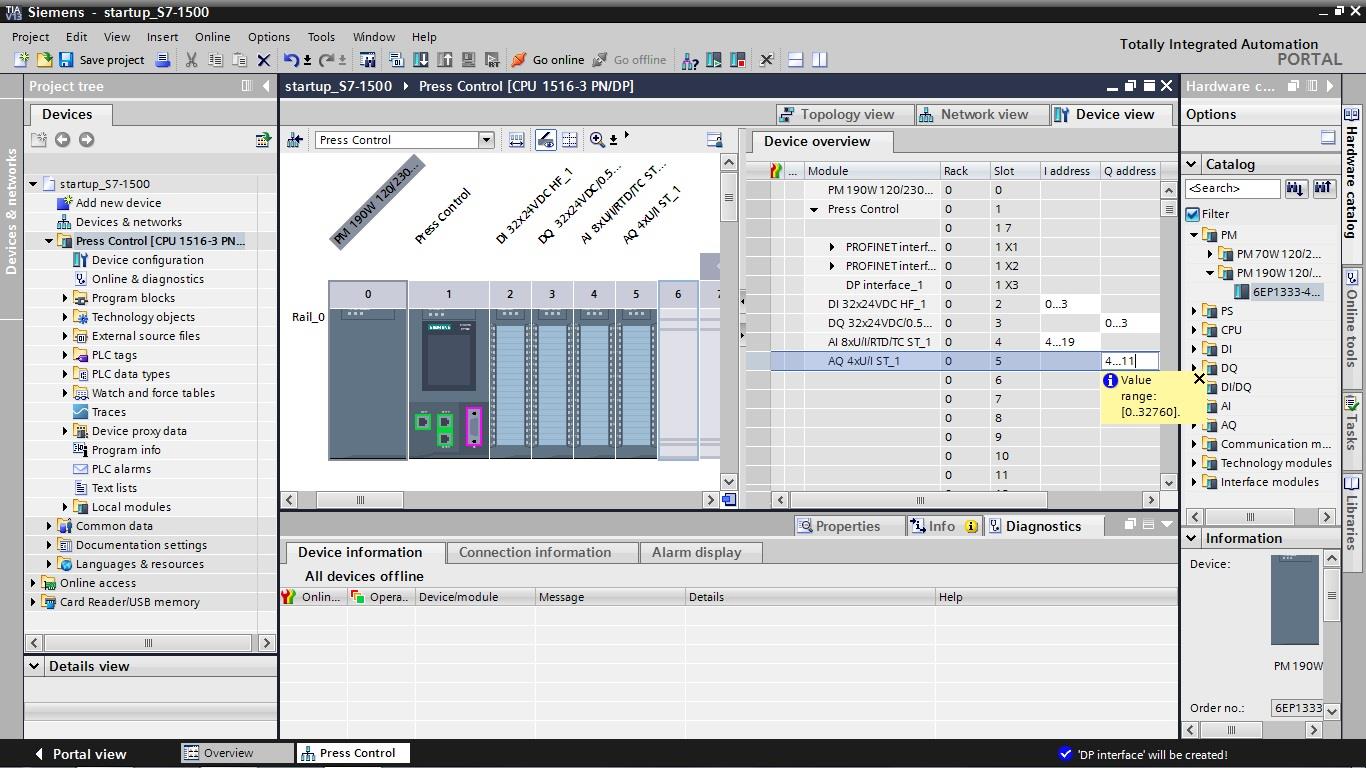Expand the PLC tags node

coord(65,355)
